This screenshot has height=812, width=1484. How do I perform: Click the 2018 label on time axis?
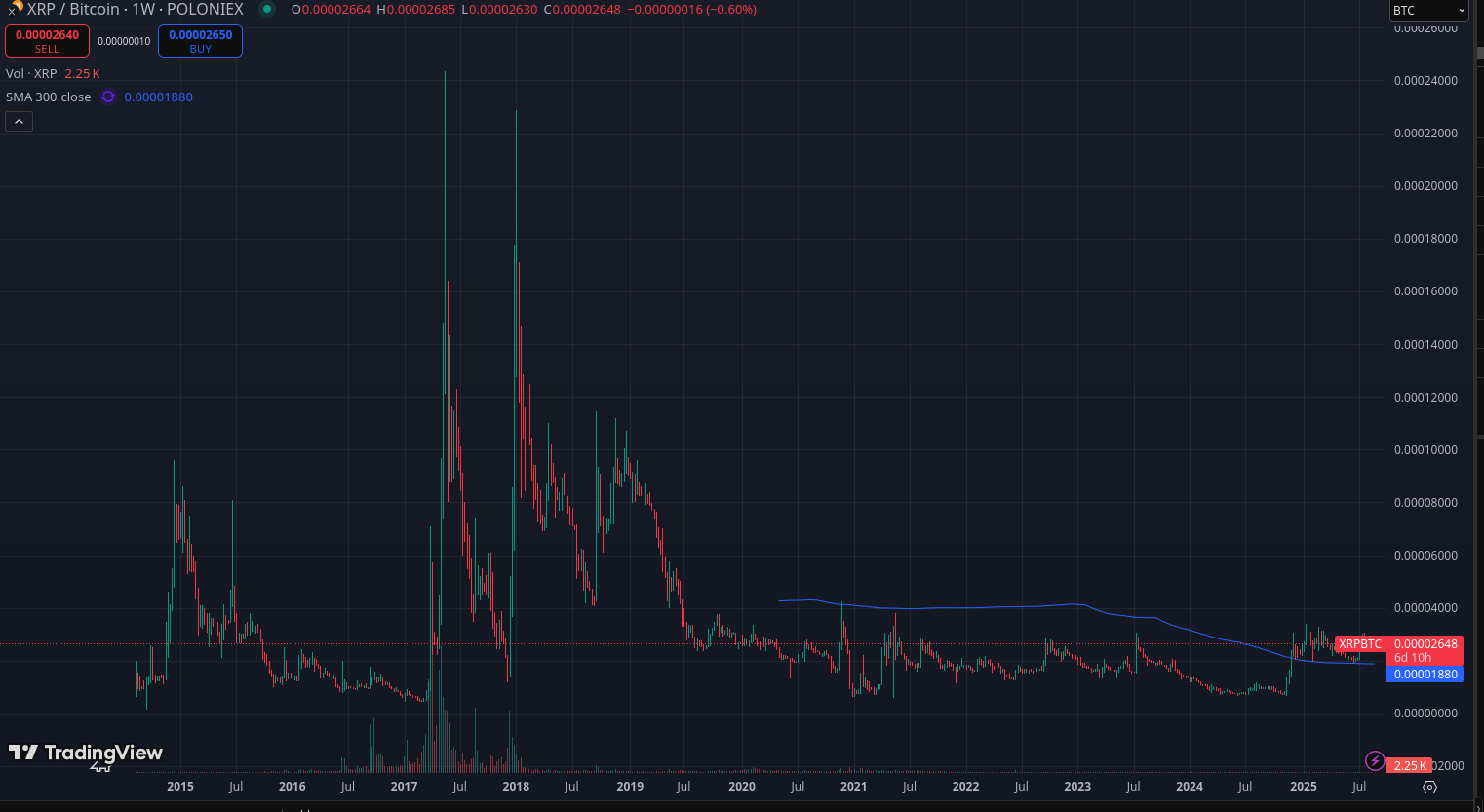click(516, 787)
